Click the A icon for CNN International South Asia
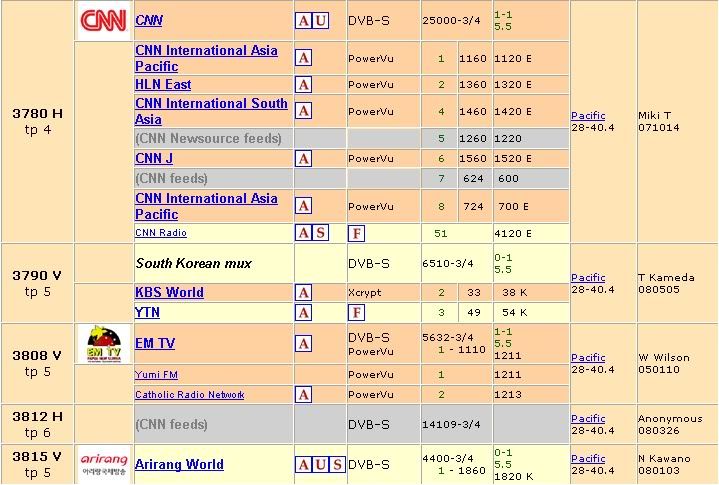The width and height of the screenshot is (719, 485). pyautogui.click(x=304, y=111)
